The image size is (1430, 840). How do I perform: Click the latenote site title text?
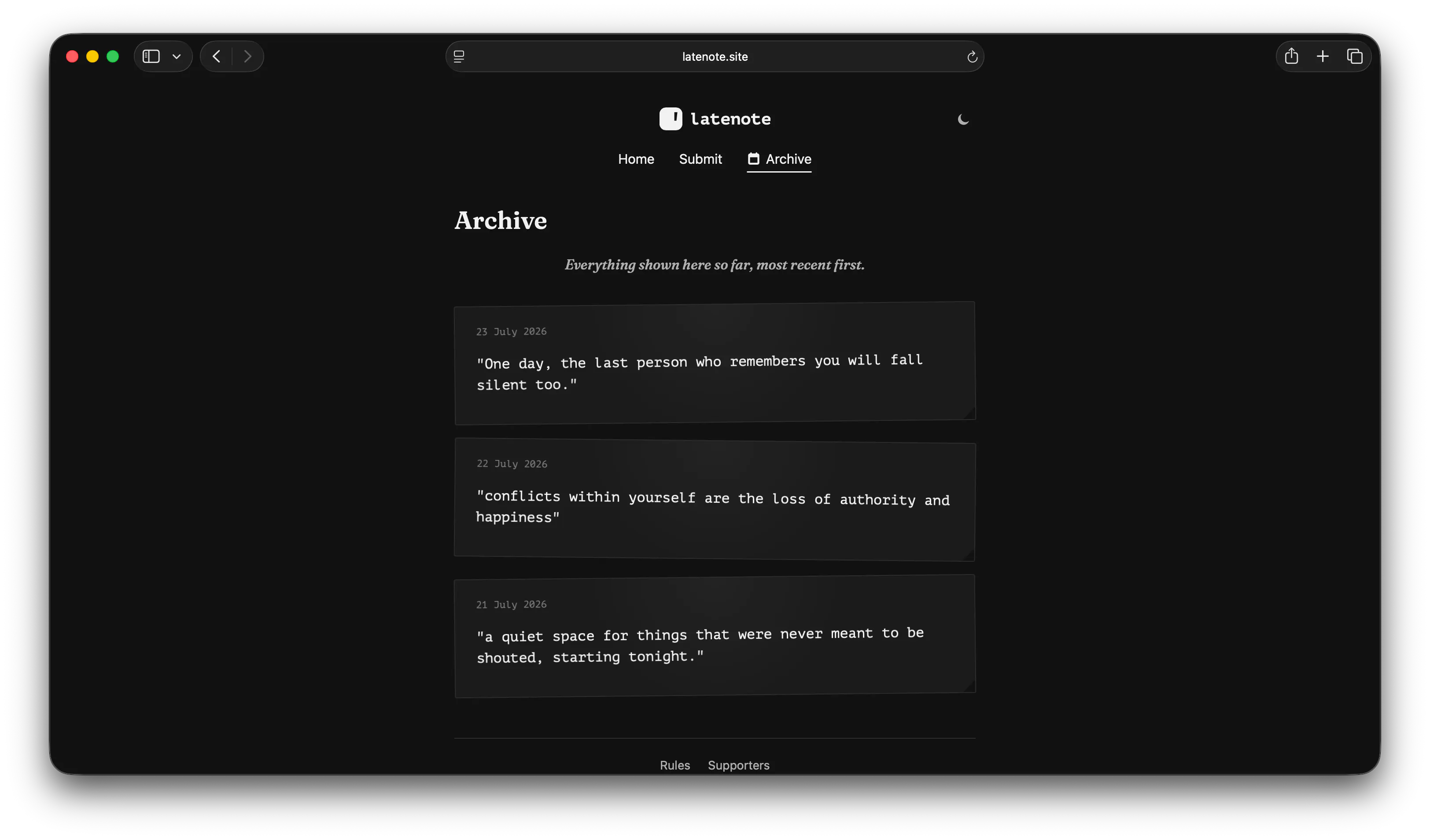[x=730, y=118]
